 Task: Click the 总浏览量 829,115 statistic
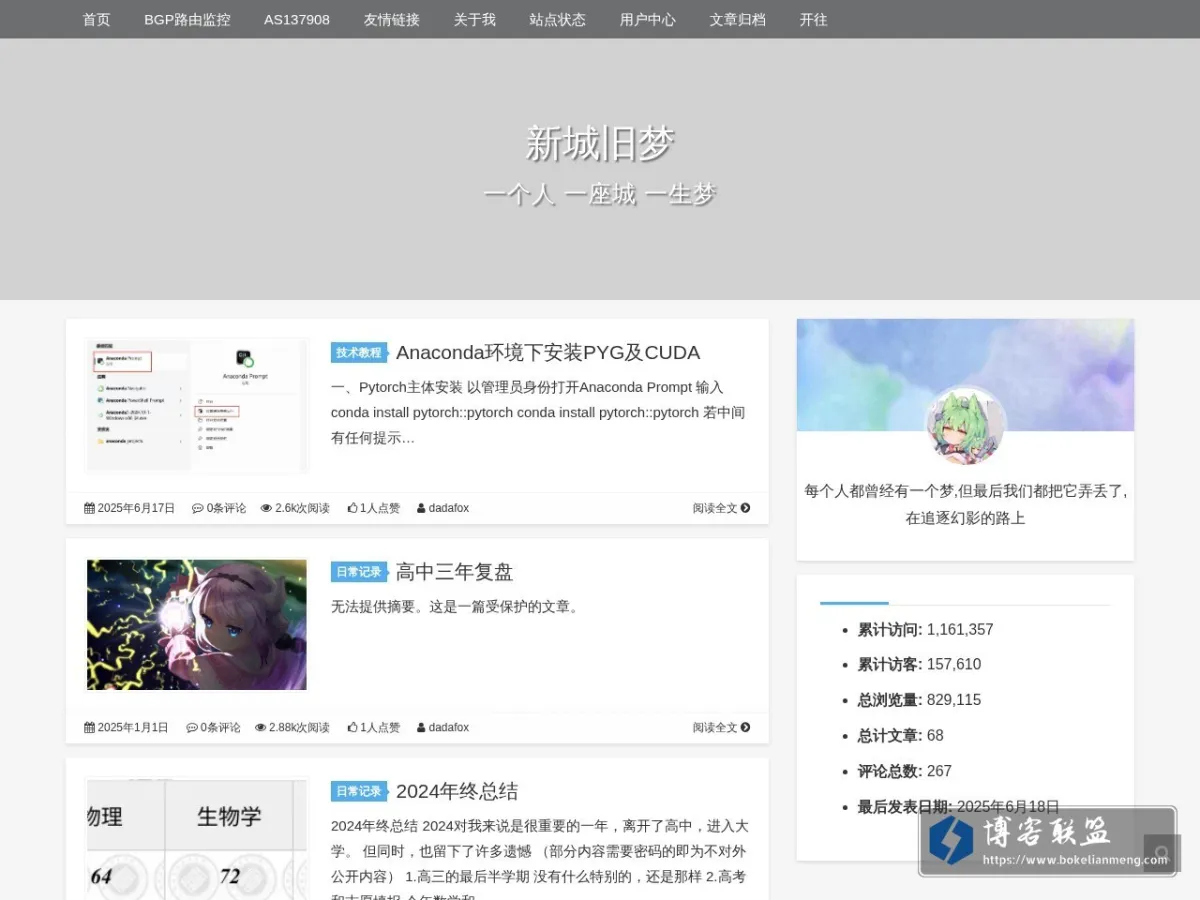pos(919,700)
